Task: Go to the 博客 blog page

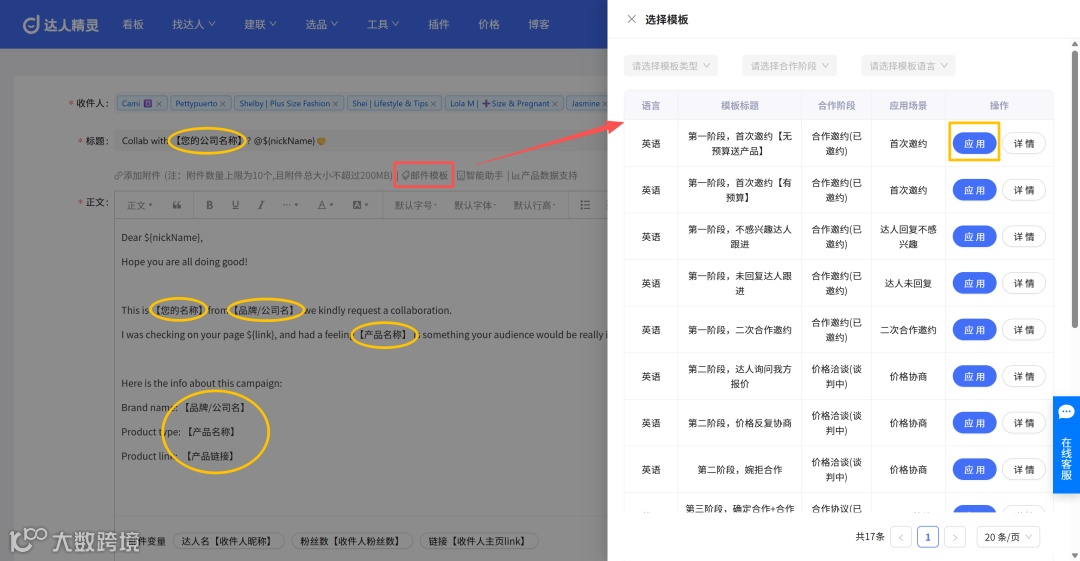Action: (539, 24)
